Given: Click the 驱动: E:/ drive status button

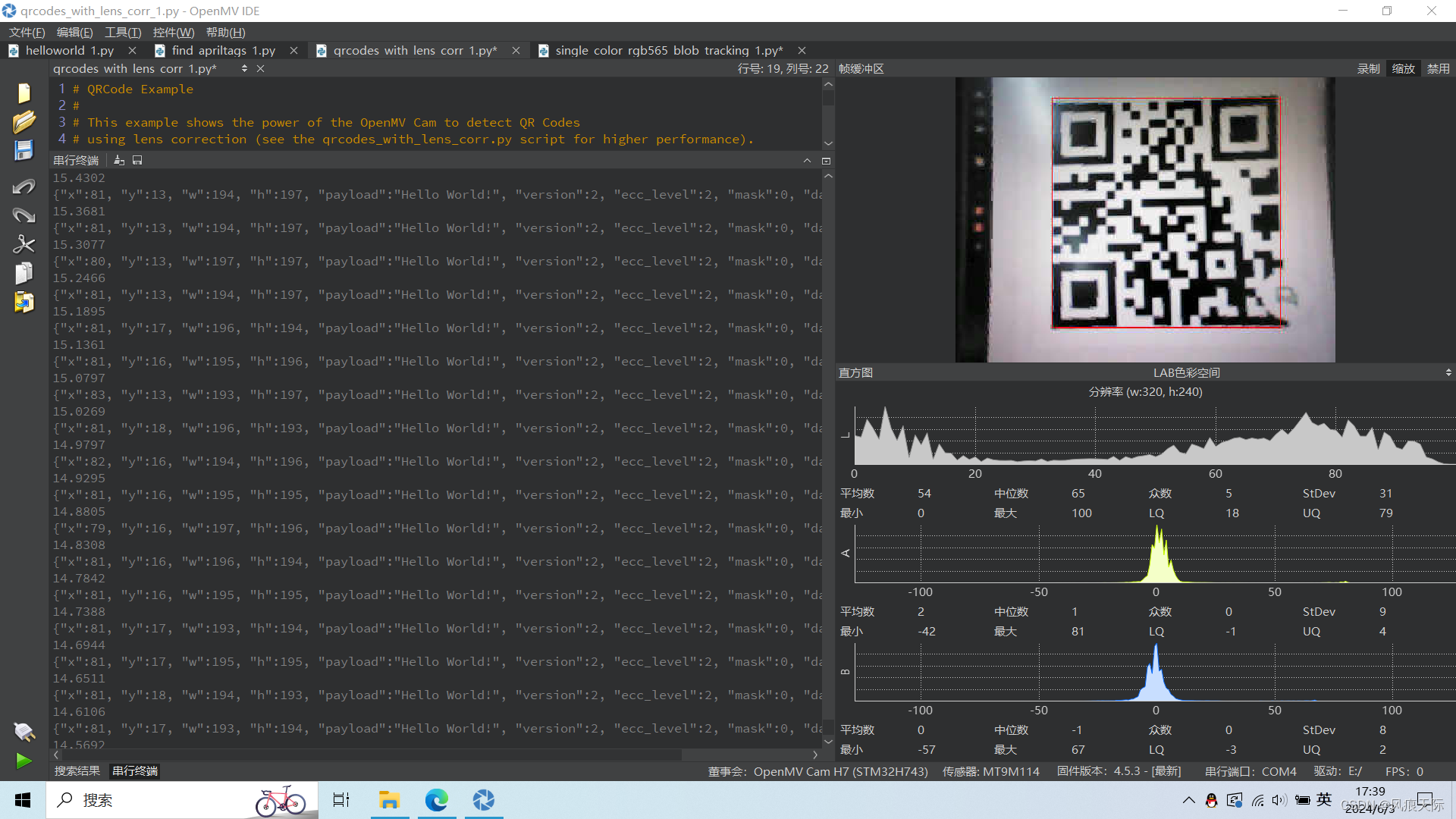Looking at the screenshot, I should click(x=1338, y=771).
